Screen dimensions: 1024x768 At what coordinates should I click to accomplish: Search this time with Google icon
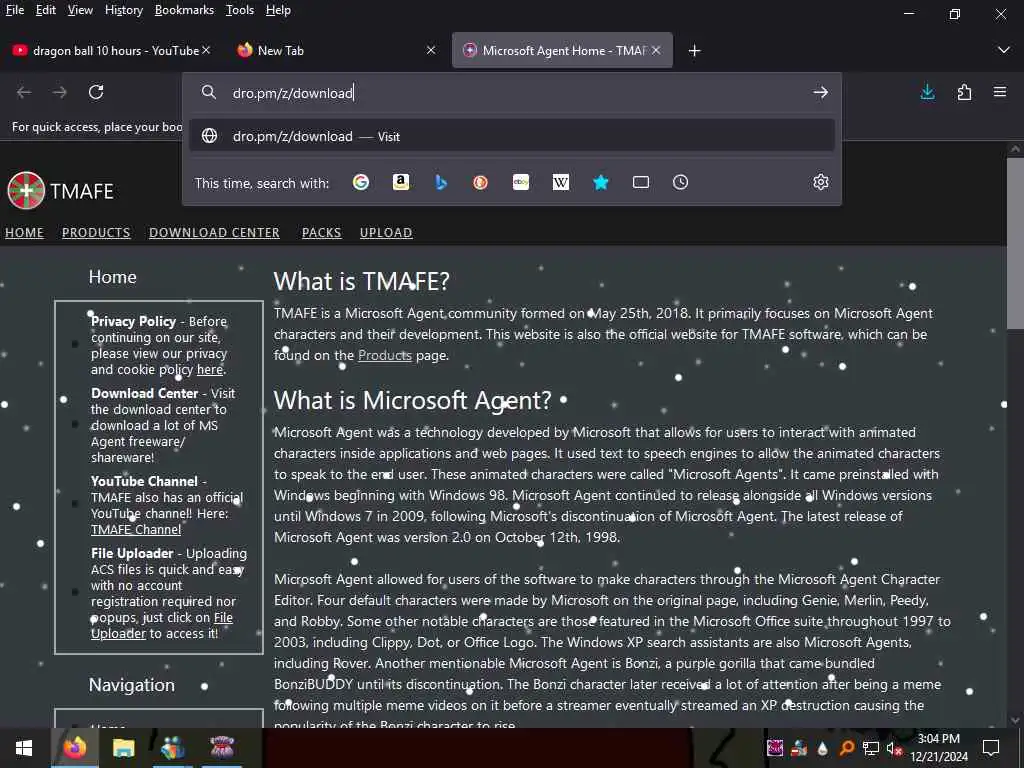[360, 182]
